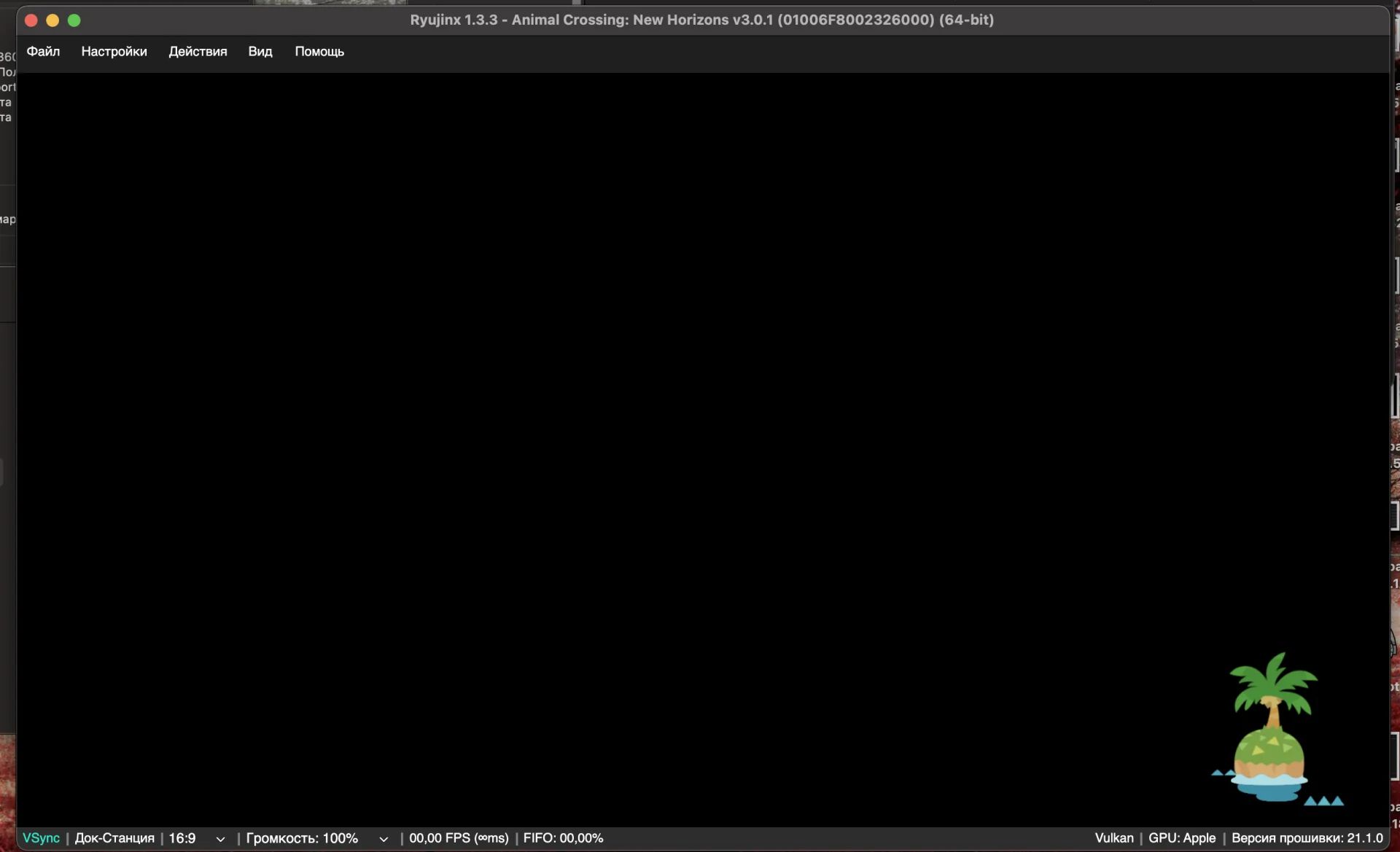Open the Настройки menu
1400x852 pixels.
pyautogui.click(x=114, y=52)
